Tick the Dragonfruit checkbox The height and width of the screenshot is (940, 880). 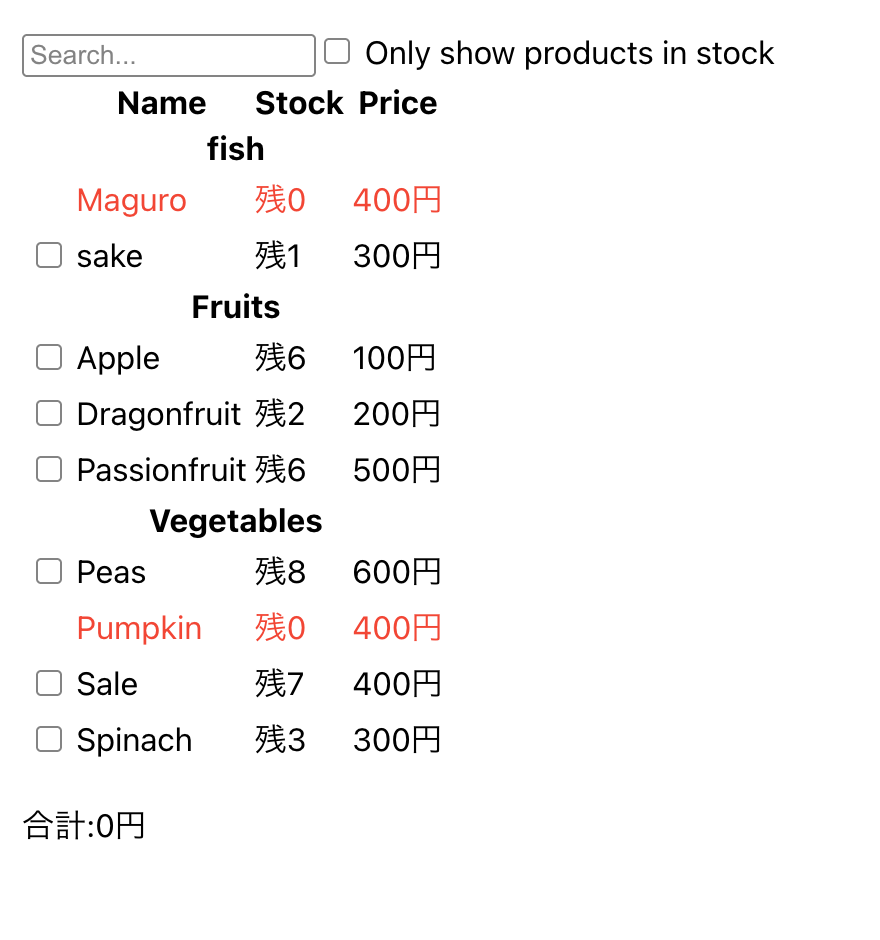[x=49, y=414]
